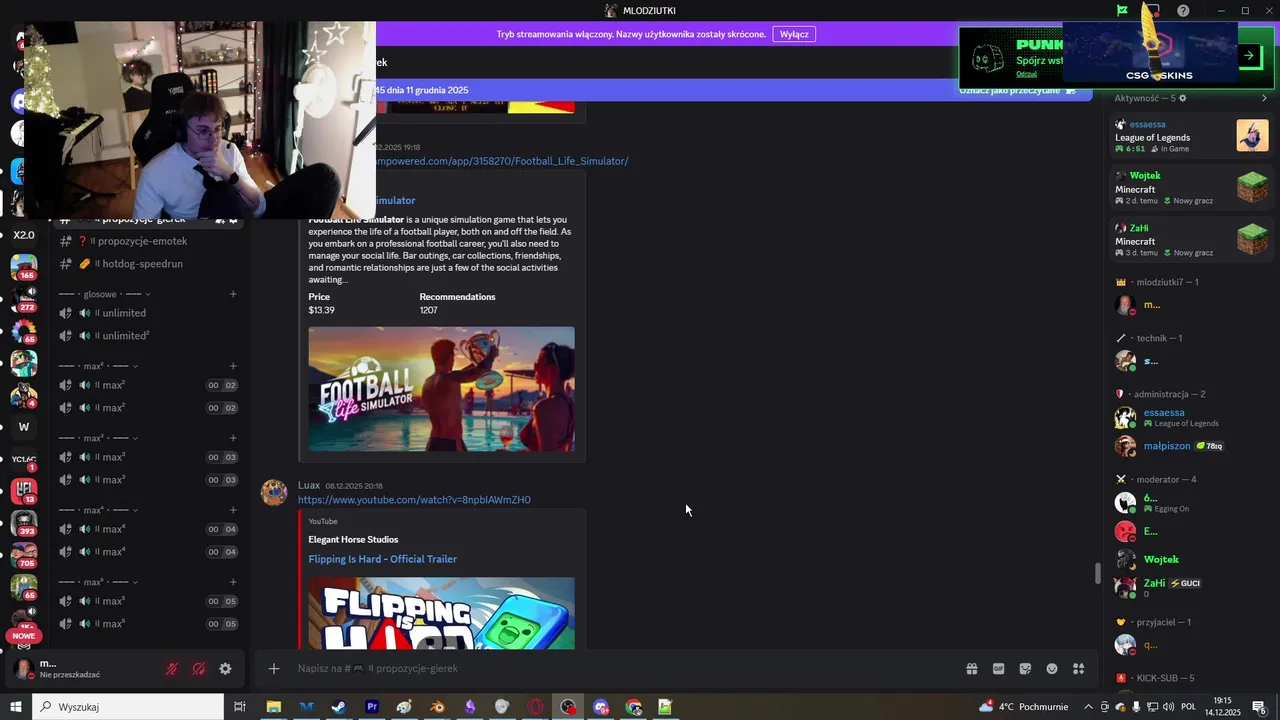Open the apps launcher icon in message bar

coord(1079,669)
